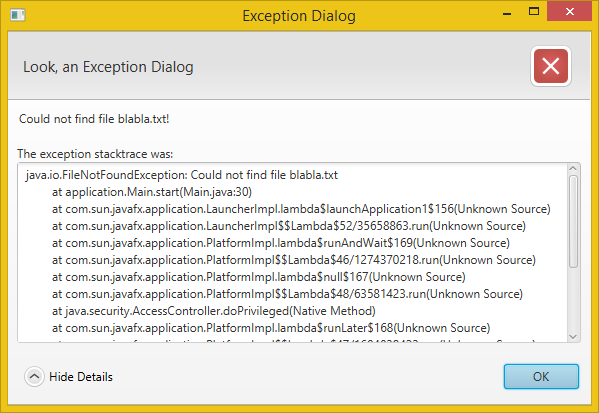Maximize the Exception Dialog window

pyautogui.click(x=534, y=11)
